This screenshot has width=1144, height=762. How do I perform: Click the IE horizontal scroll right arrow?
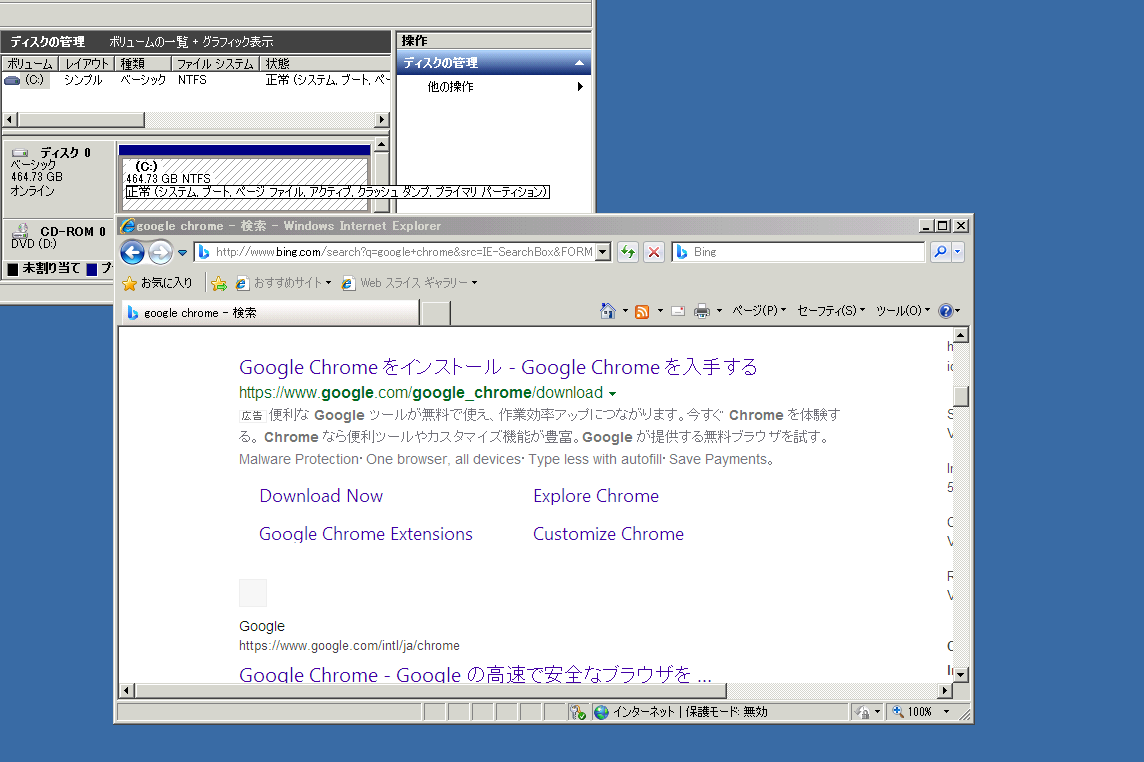[x=946, y=690]
